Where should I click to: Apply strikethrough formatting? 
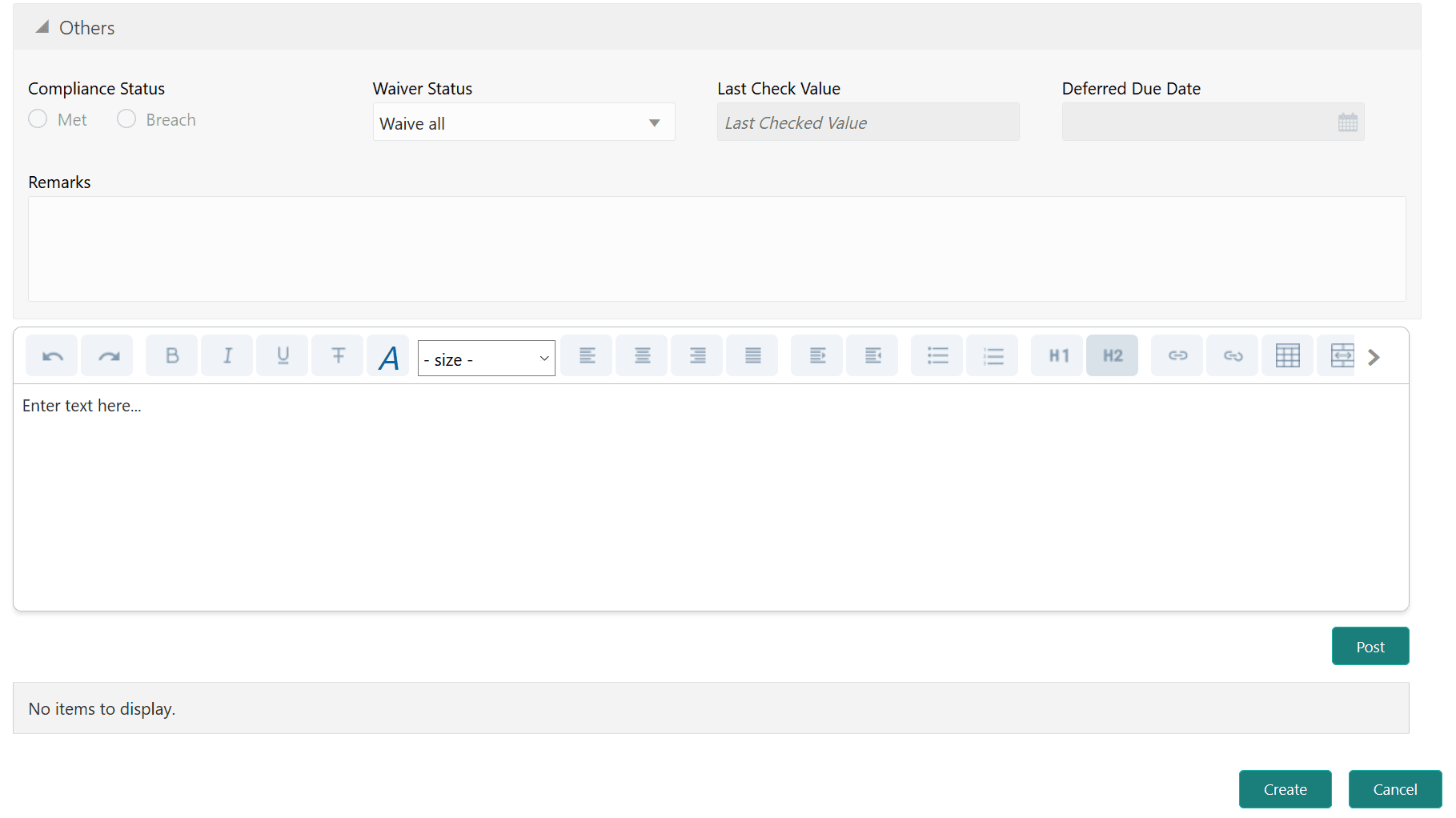[x=337, y=355]
